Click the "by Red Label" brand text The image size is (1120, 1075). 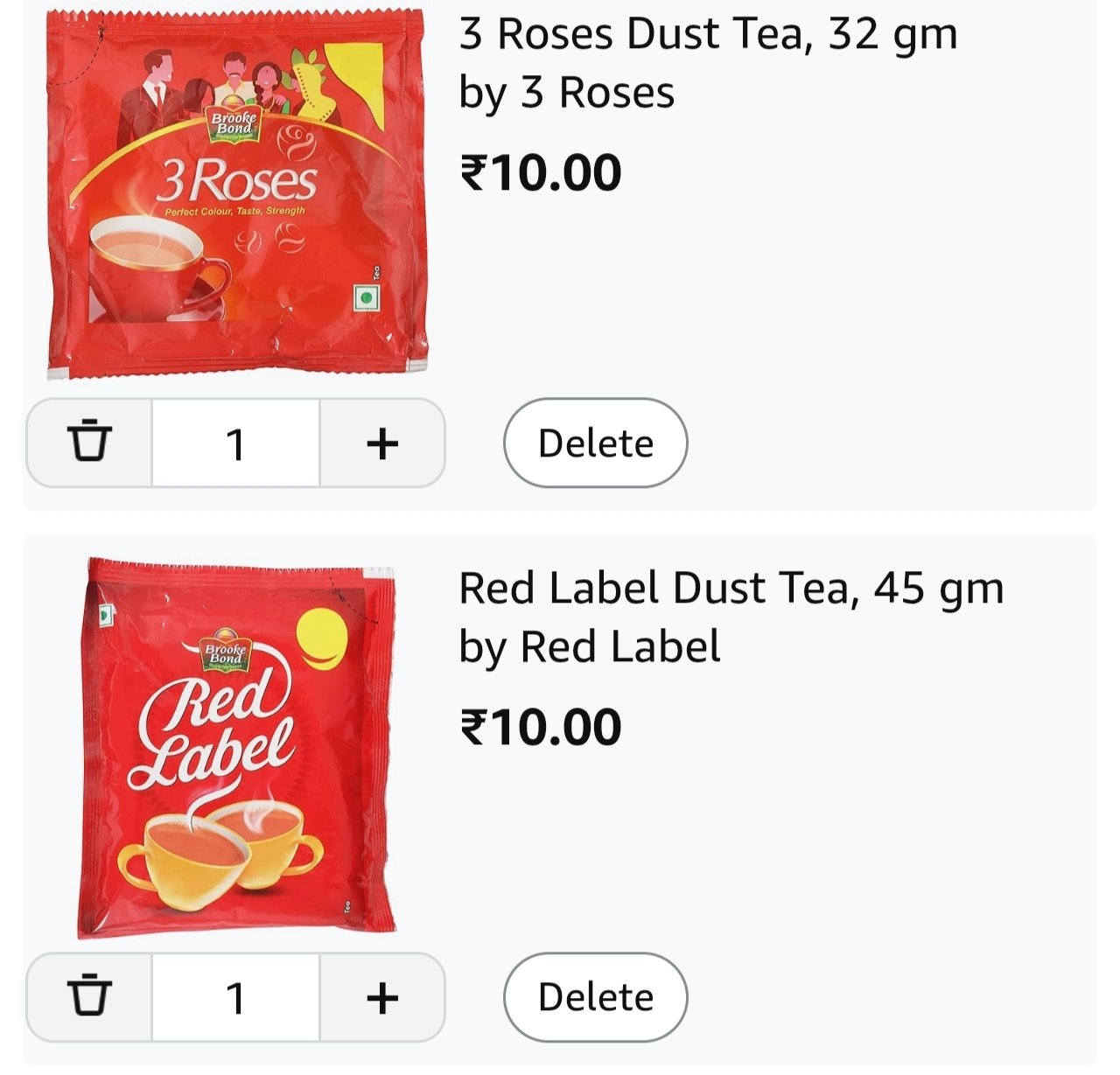click(590, 646)
